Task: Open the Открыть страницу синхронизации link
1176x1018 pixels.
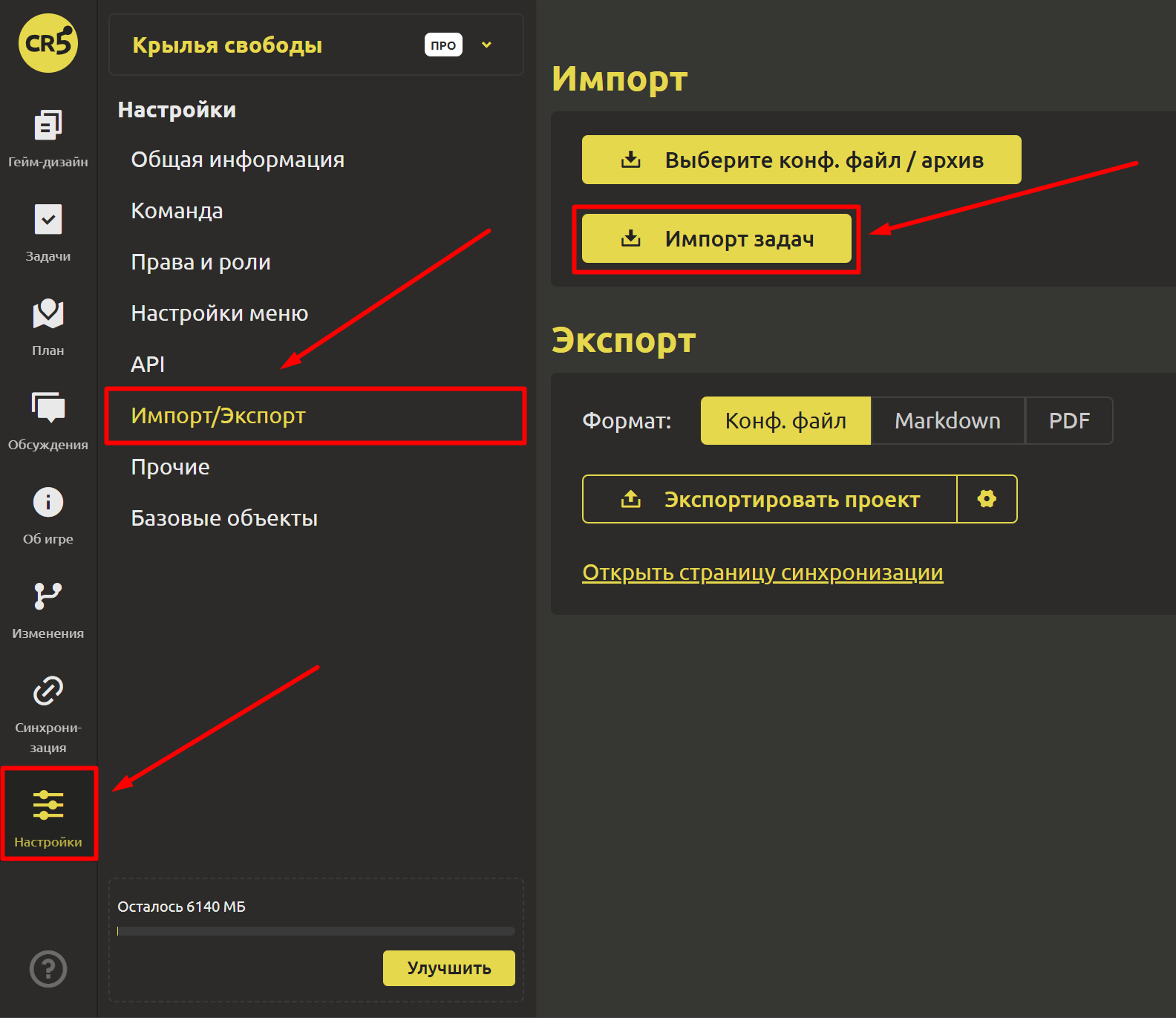Action: click(762, 572)
